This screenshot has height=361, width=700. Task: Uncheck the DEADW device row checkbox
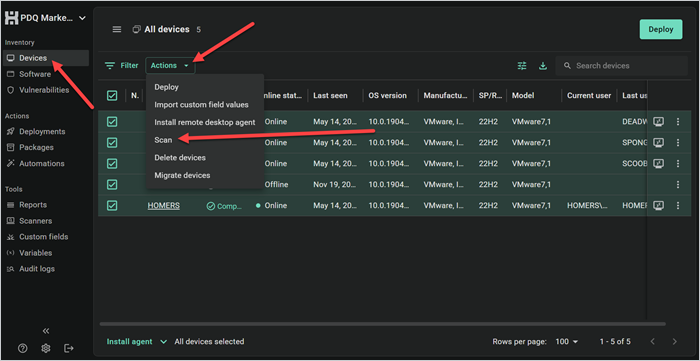click(112, 122)
